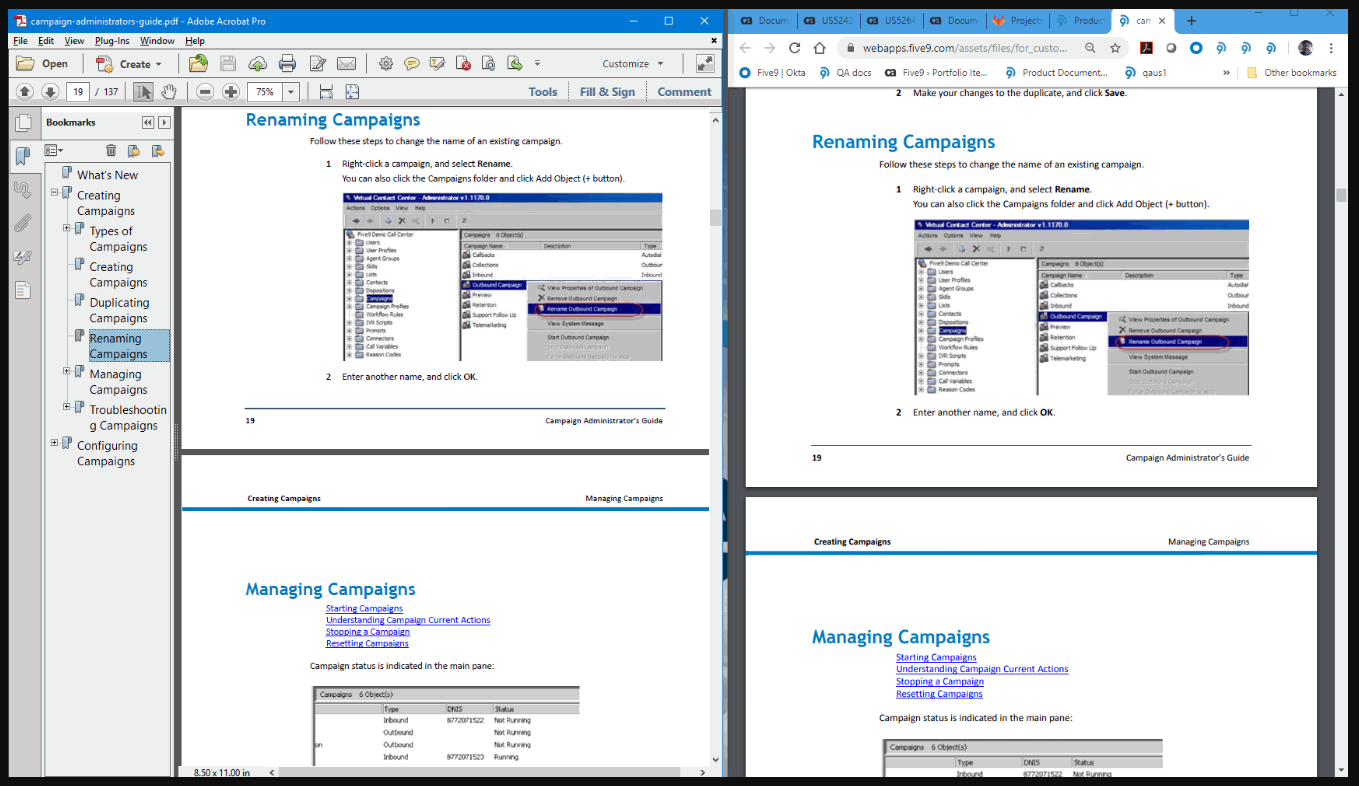Bookmark this page with star icon
This screenshot has height=786, width=1359.
pyautogui.click(x=1115, y=47)
